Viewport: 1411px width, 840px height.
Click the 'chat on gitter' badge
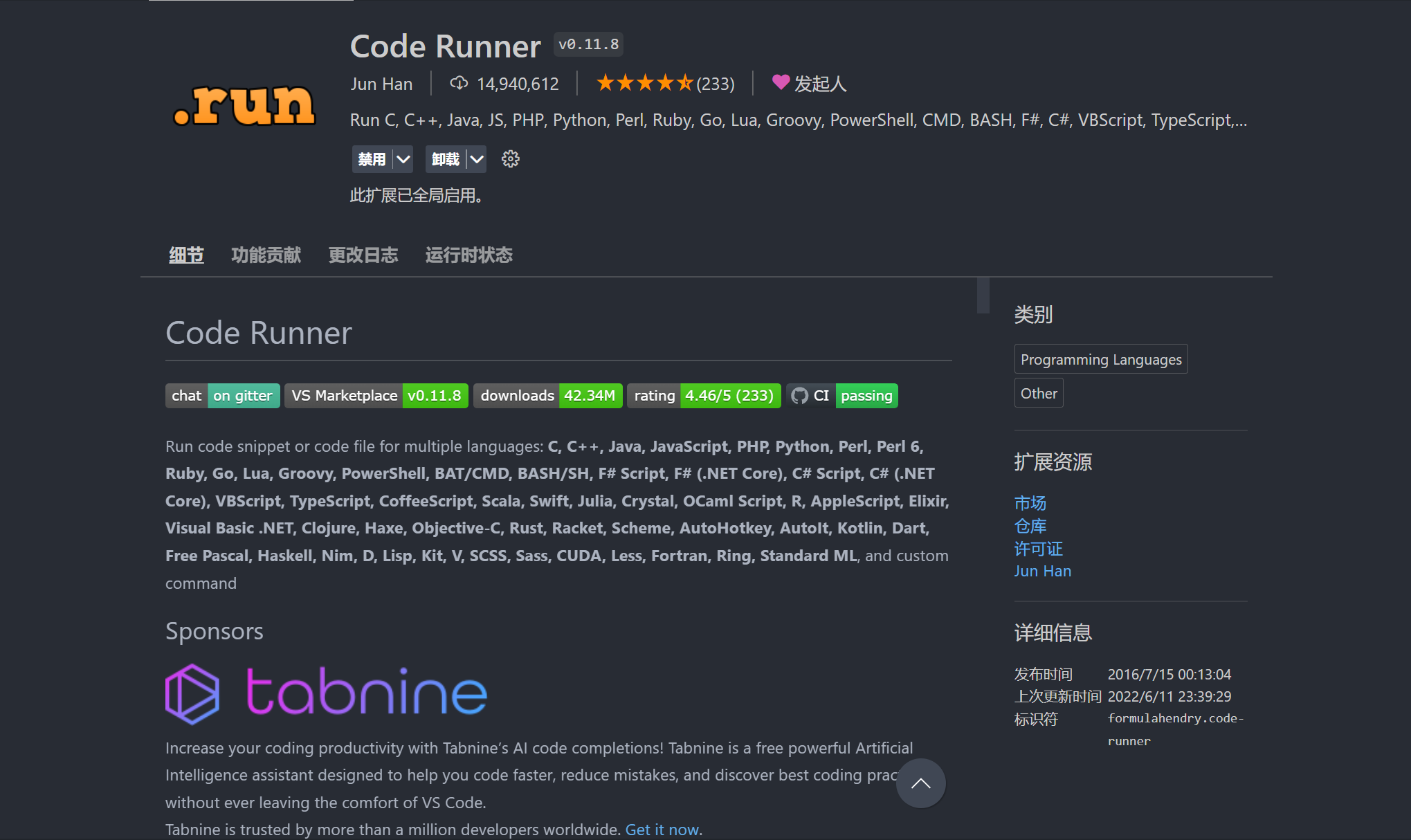coord(222,395)
